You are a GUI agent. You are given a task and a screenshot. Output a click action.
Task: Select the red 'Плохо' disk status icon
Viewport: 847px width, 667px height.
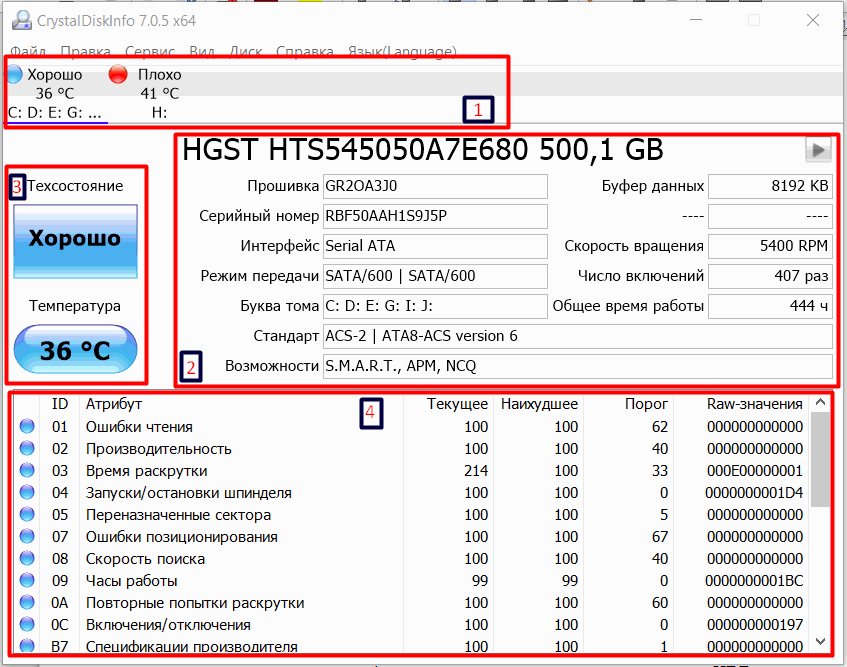click(x=118, y=74)
